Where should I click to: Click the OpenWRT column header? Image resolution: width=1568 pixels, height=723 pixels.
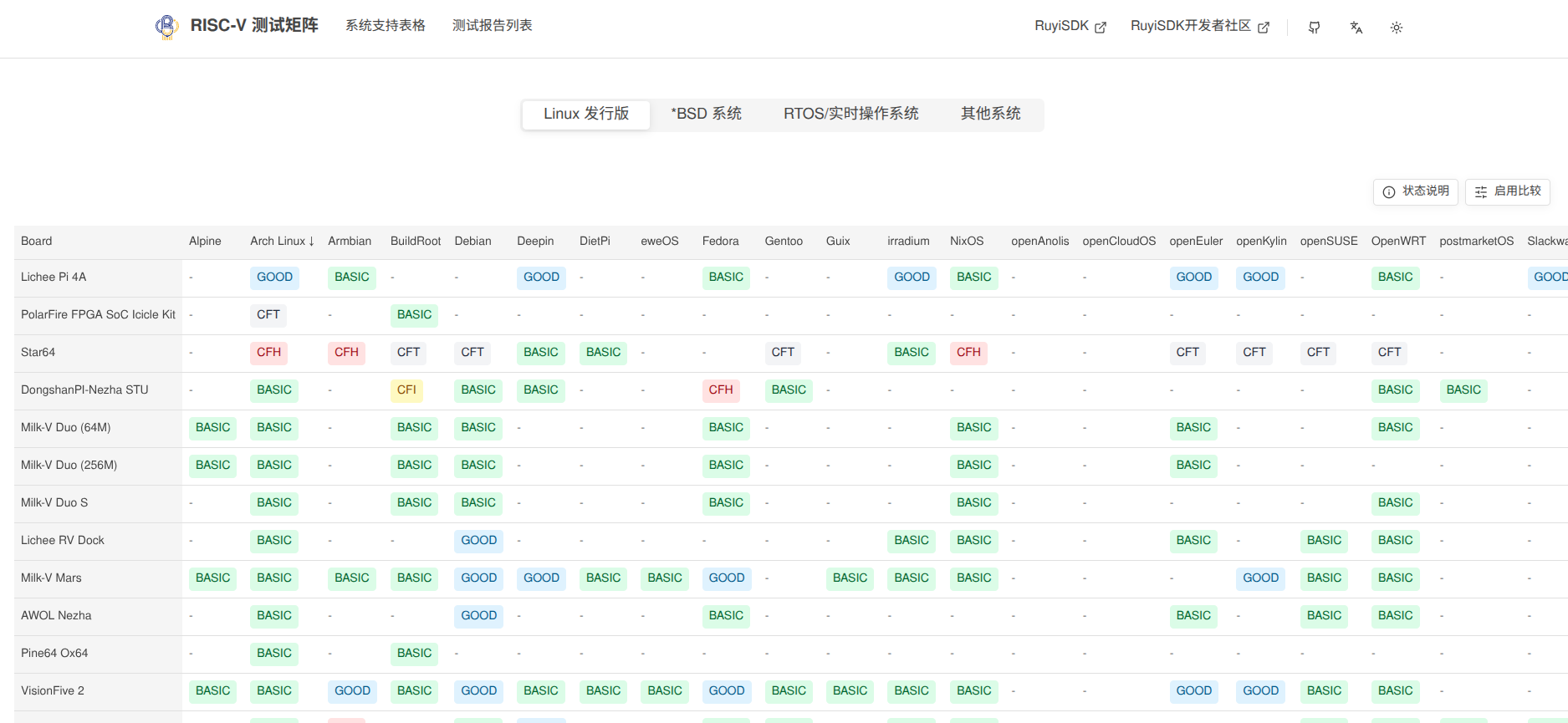point(1399,242)
